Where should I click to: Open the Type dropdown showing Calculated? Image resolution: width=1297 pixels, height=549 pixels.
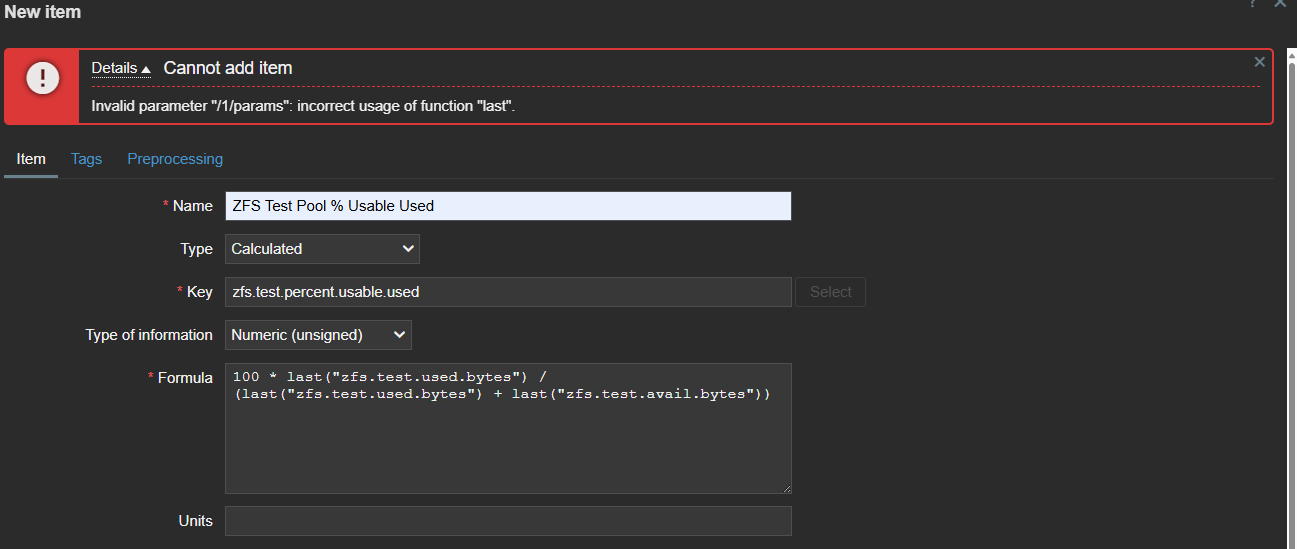tap(322, 249)
